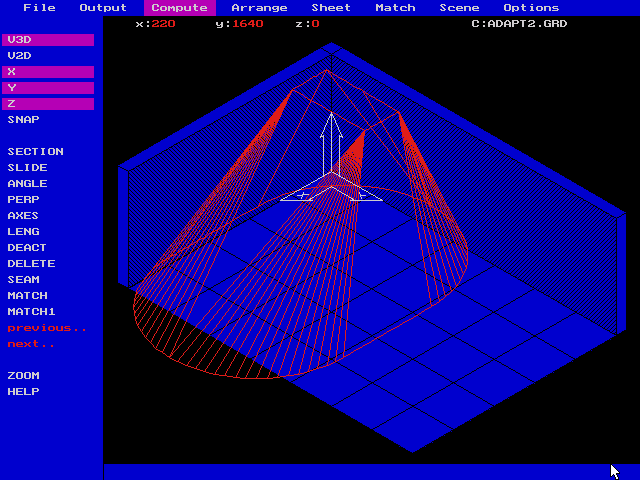Viewport: 640px width, 480px height.
Task: Select the ANGLE command
Action: tap(27, 184)
